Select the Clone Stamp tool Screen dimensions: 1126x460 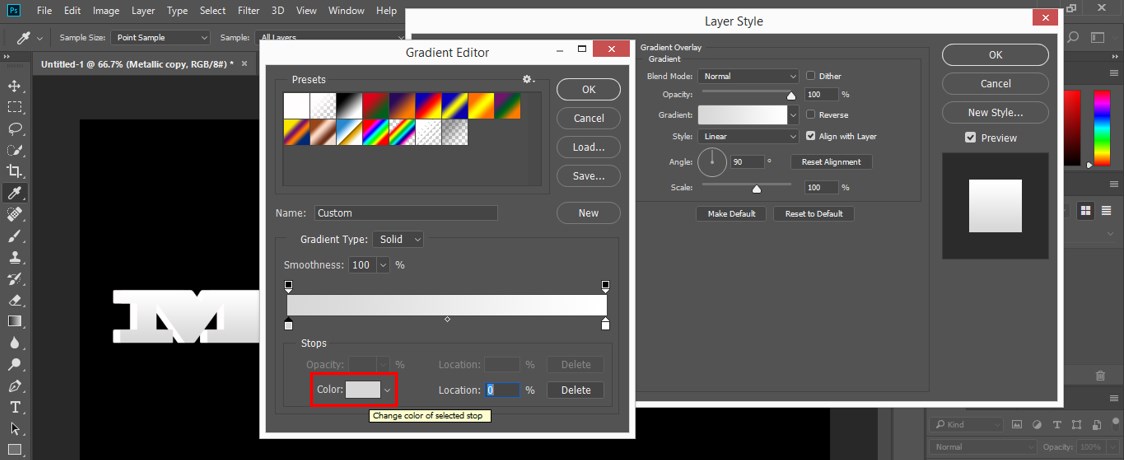click(14, 257)
